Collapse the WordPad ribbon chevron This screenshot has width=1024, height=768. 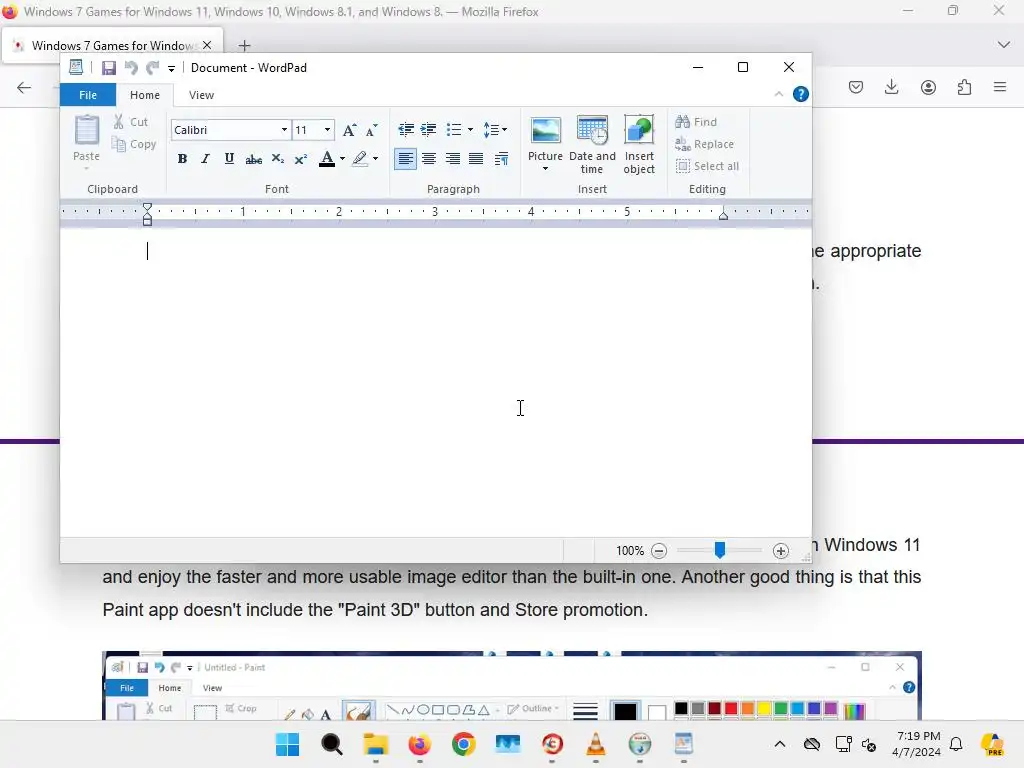[x=778, y=95]
